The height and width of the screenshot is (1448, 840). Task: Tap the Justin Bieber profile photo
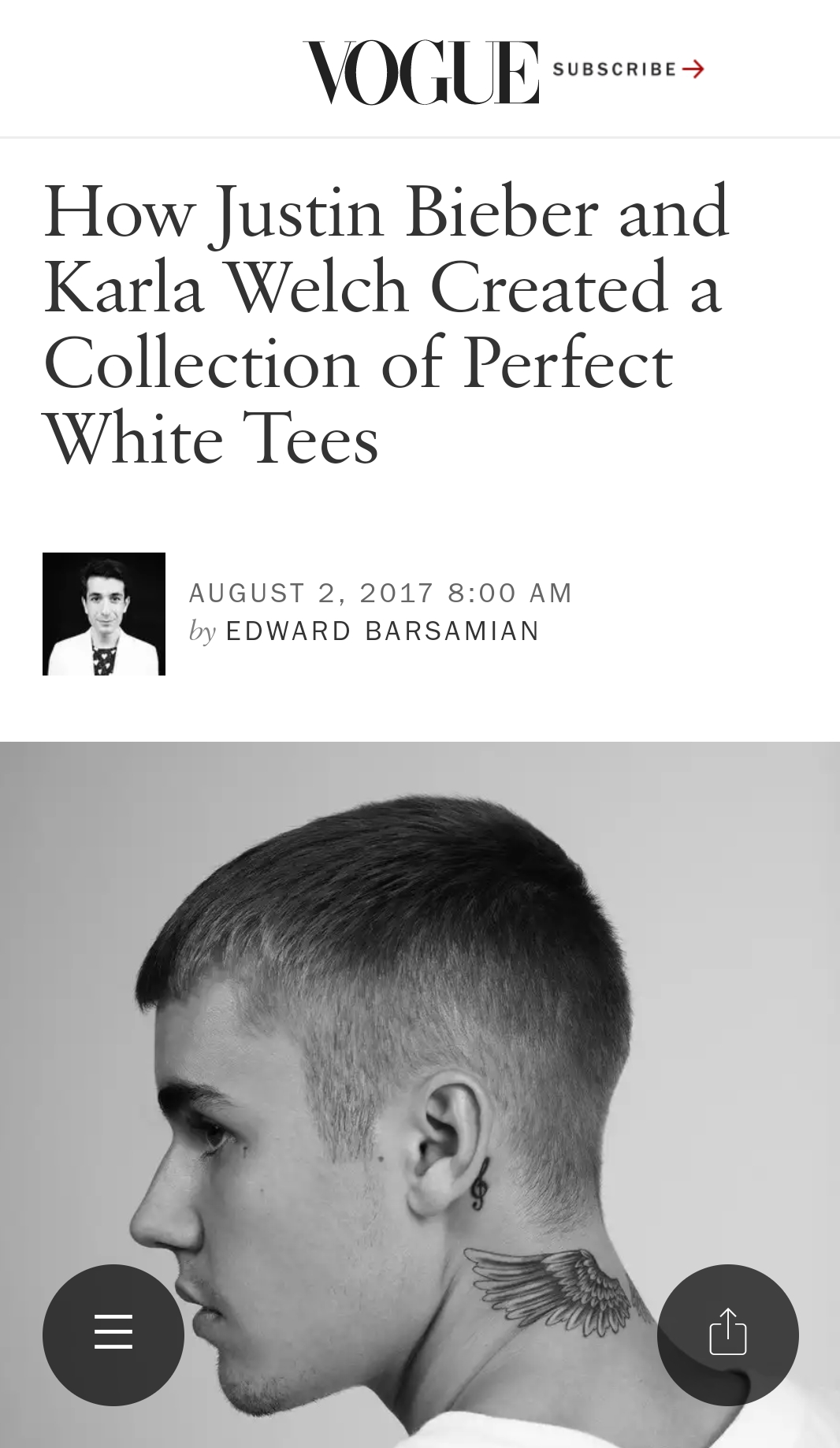tap(420, 1094)
